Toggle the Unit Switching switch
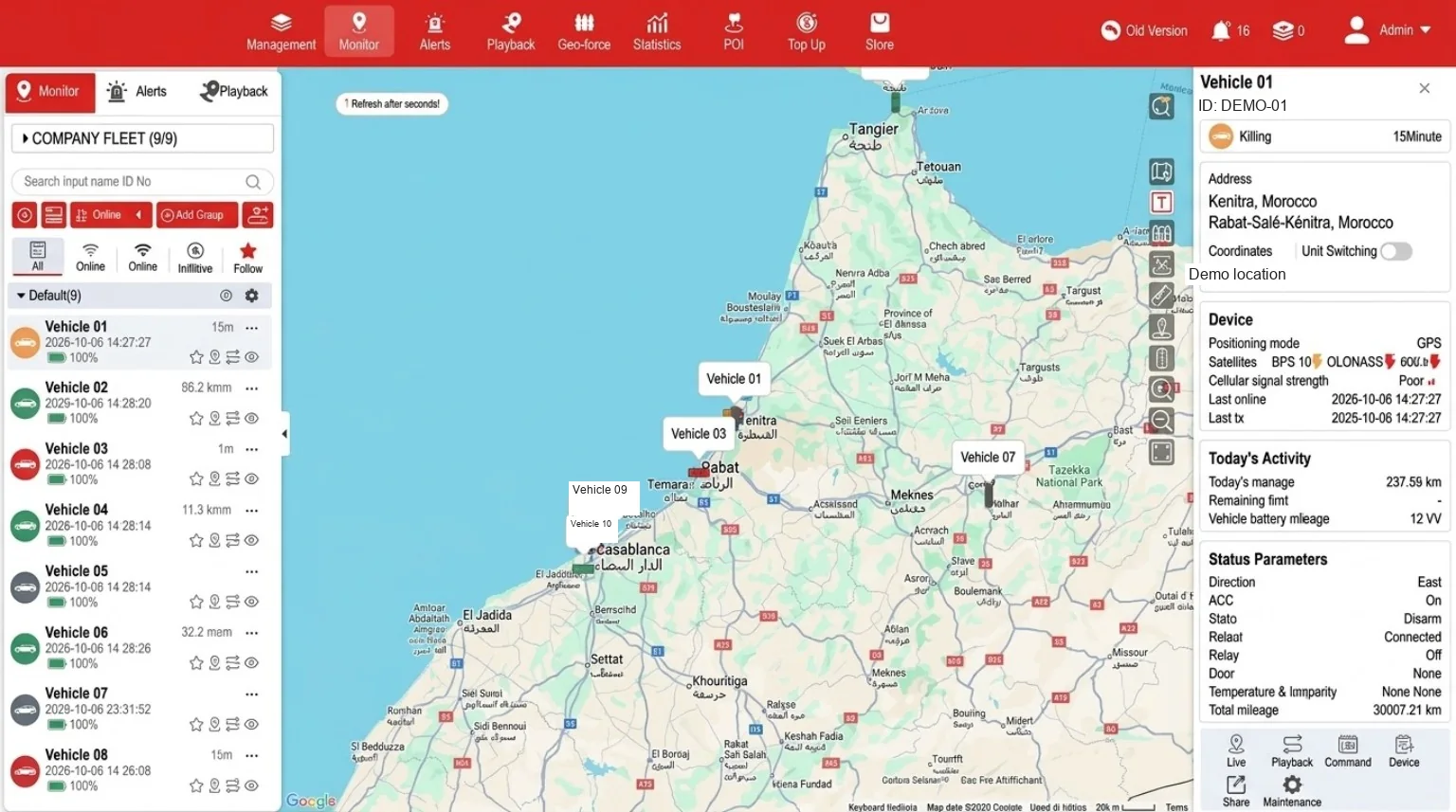 click(1396, 251)
